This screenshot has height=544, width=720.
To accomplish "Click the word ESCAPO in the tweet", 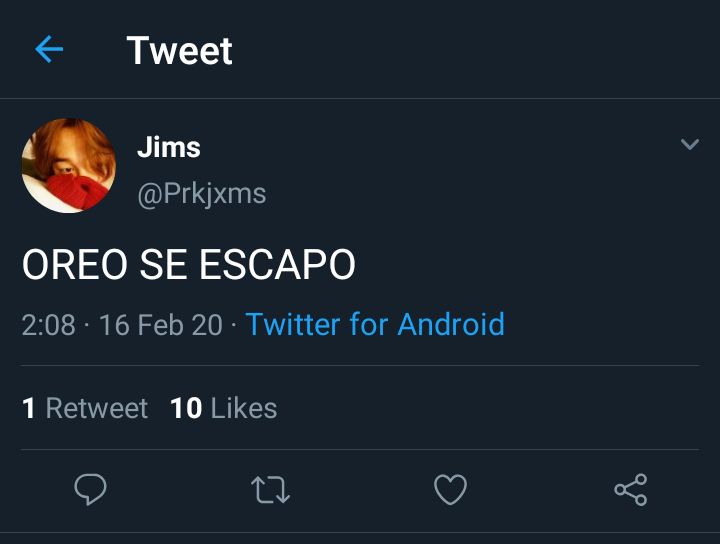I will 277,264.
